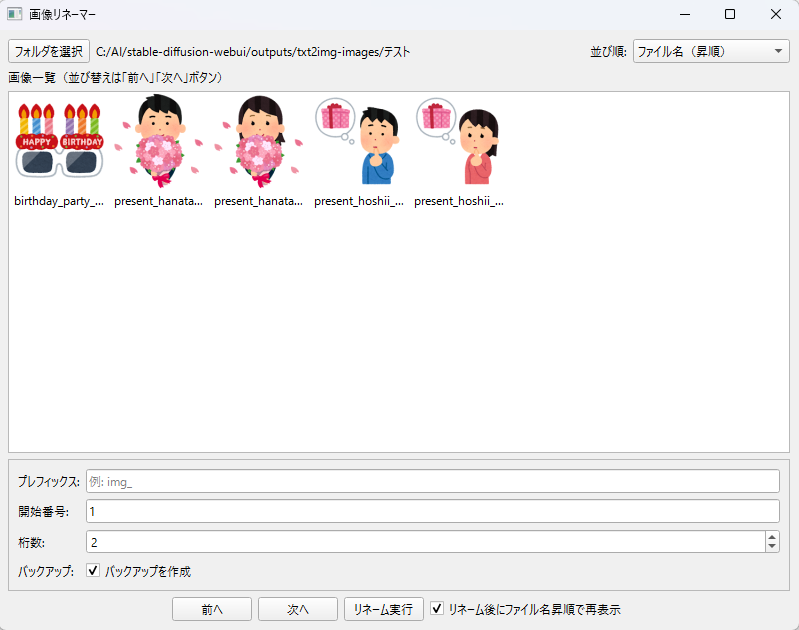Increase the 桁数 value with up arrow
This screenshot has width=799, height=630.
772,537
